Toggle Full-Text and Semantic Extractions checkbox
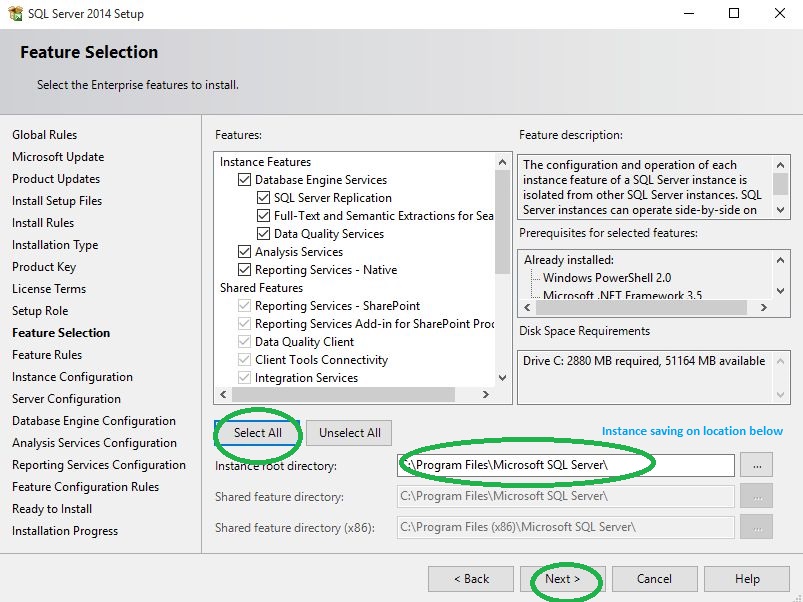 coord(263,216)
